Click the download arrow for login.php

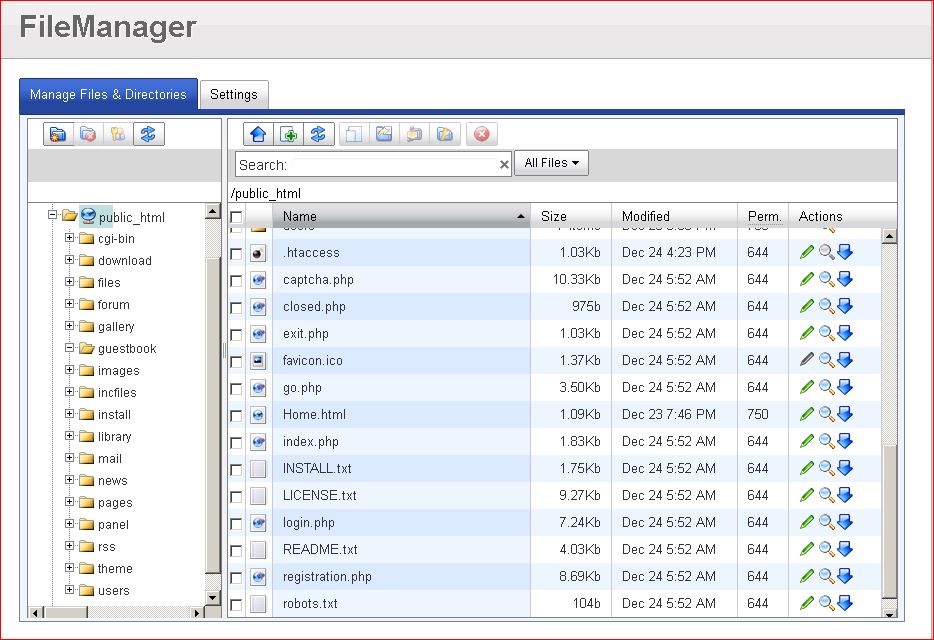coord(845,522)
